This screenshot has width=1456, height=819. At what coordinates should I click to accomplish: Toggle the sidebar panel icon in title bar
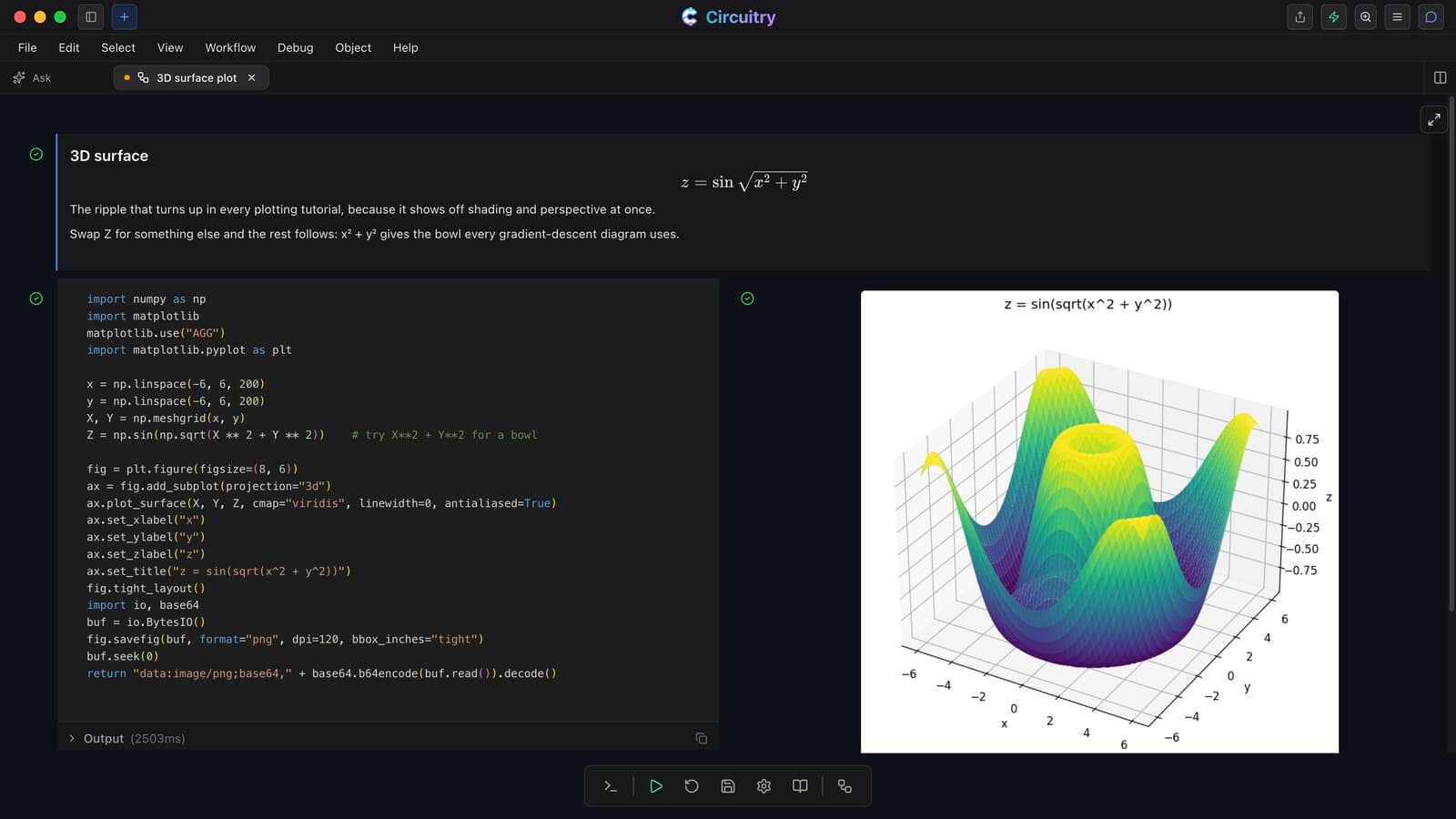click(91, 16)
